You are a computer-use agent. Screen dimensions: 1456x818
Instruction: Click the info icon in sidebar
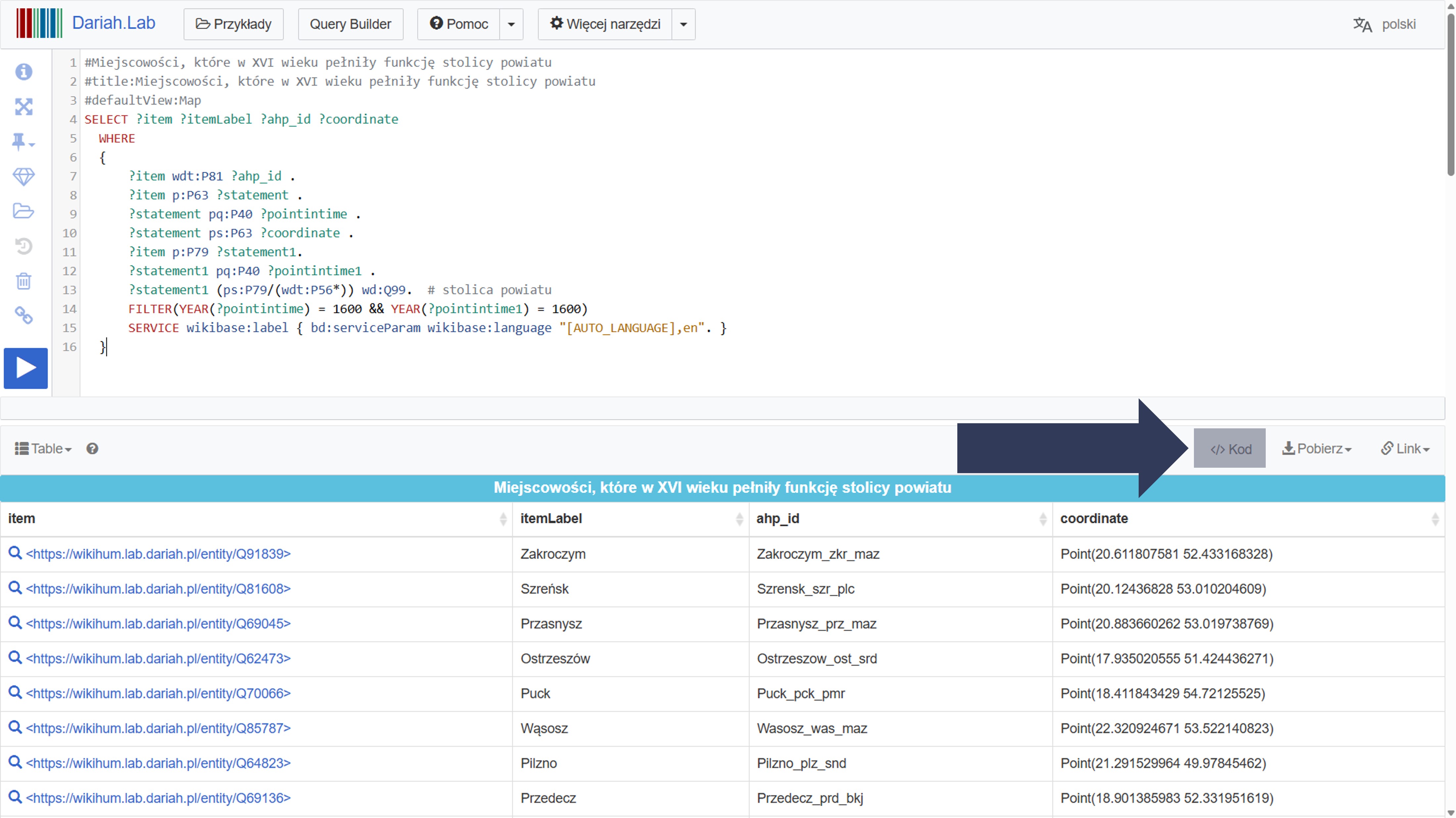[24, 72]
